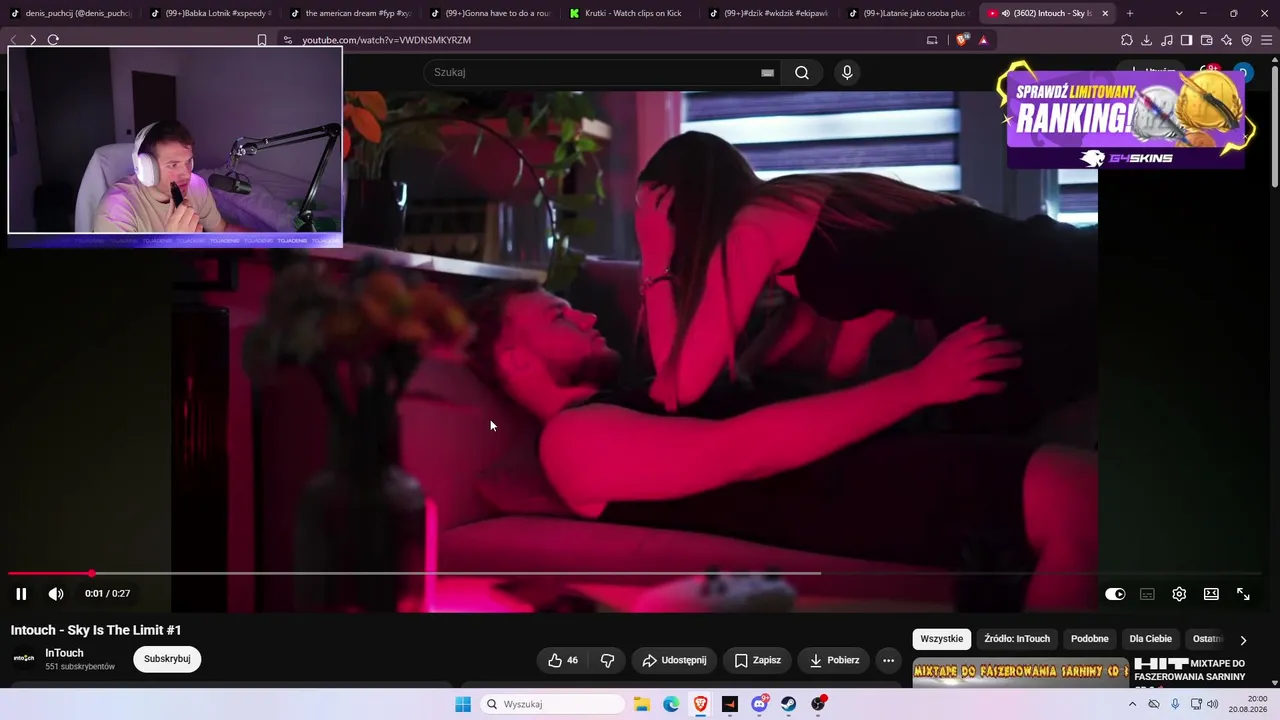This screenshot has height=720, width=1280.
Task: Close the Intouch YouTube tab
Action: (x=1104, y=13)
